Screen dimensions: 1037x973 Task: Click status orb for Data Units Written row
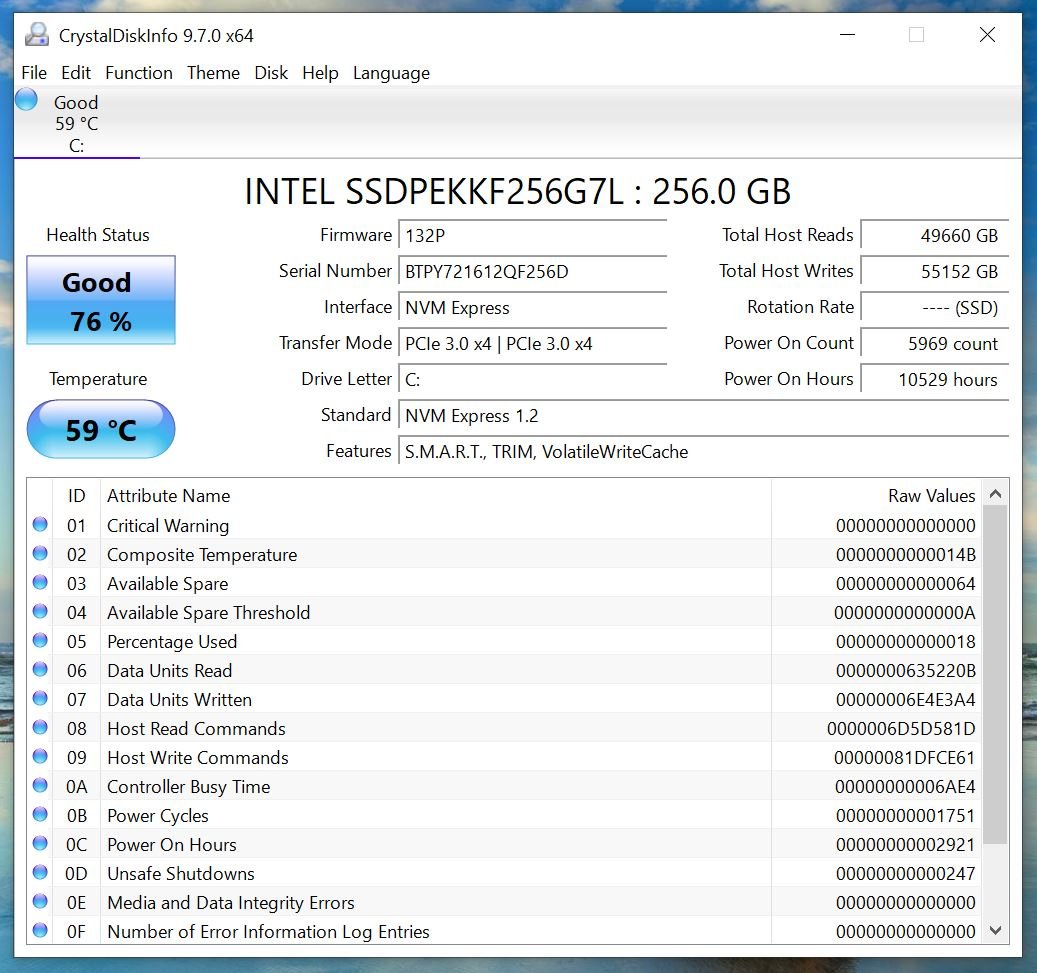click(40, 698)
